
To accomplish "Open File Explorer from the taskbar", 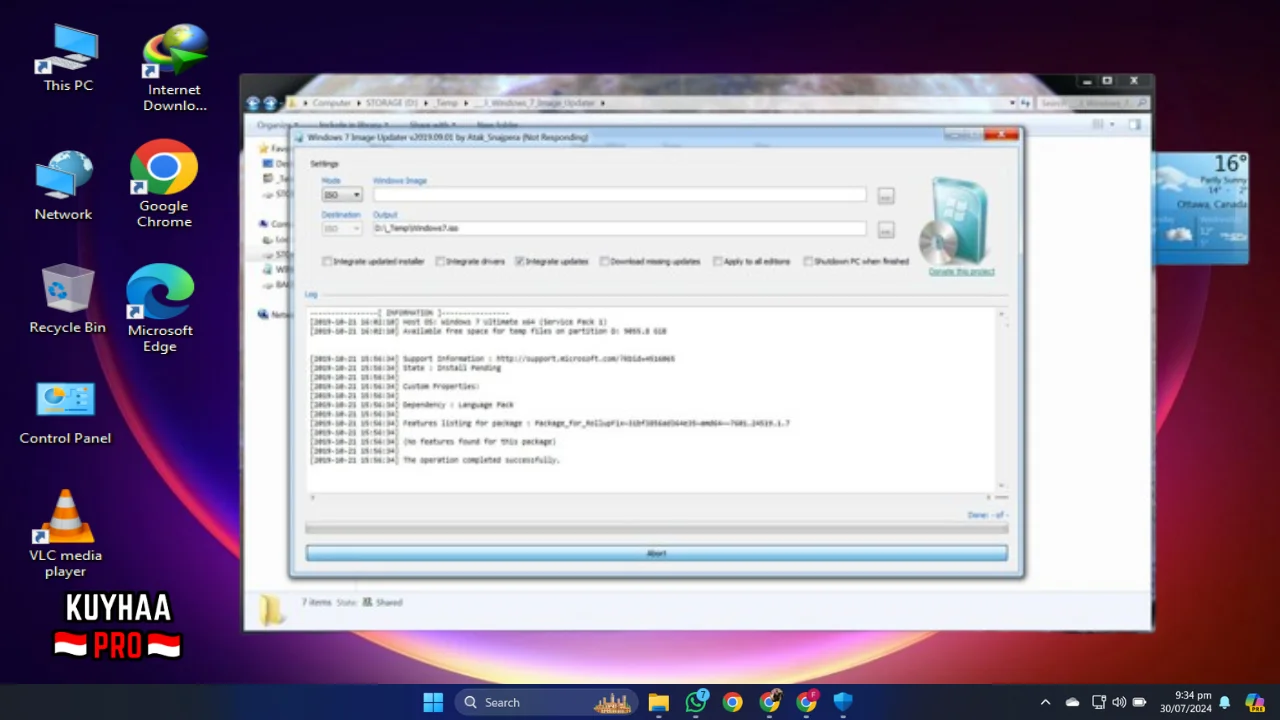I will (x=658, y=702).
